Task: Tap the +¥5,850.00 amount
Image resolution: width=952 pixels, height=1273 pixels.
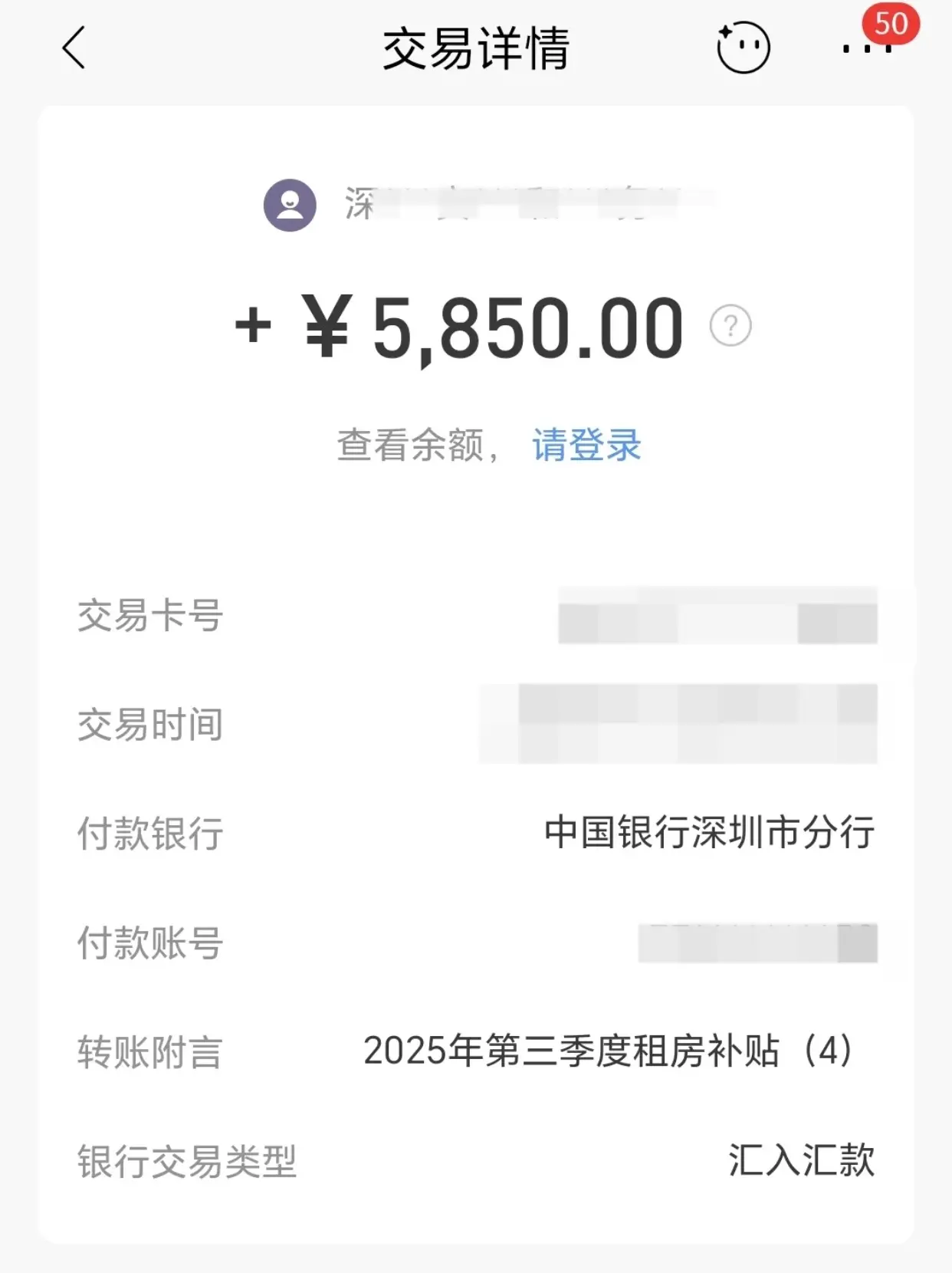Action: coord(458,327)
